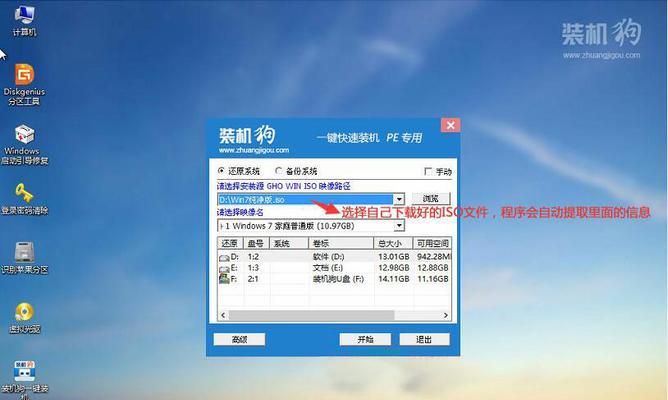This screenshot has width=668, height=400.
Task: Click 浏览 browse button
Action: [x=431, y=199]
